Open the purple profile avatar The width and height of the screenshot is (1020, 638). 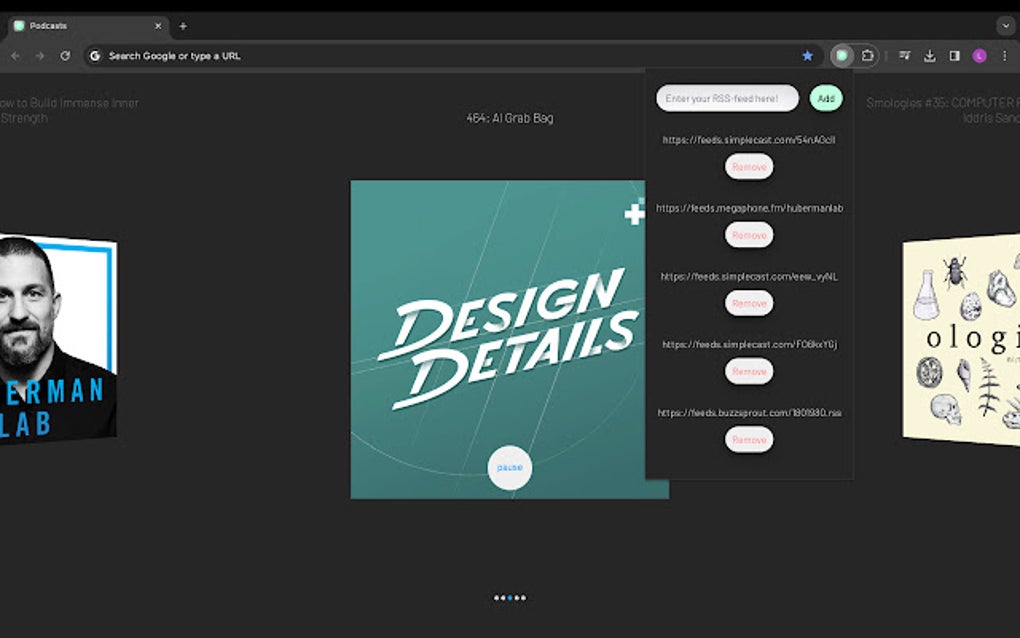pos(979,56)
